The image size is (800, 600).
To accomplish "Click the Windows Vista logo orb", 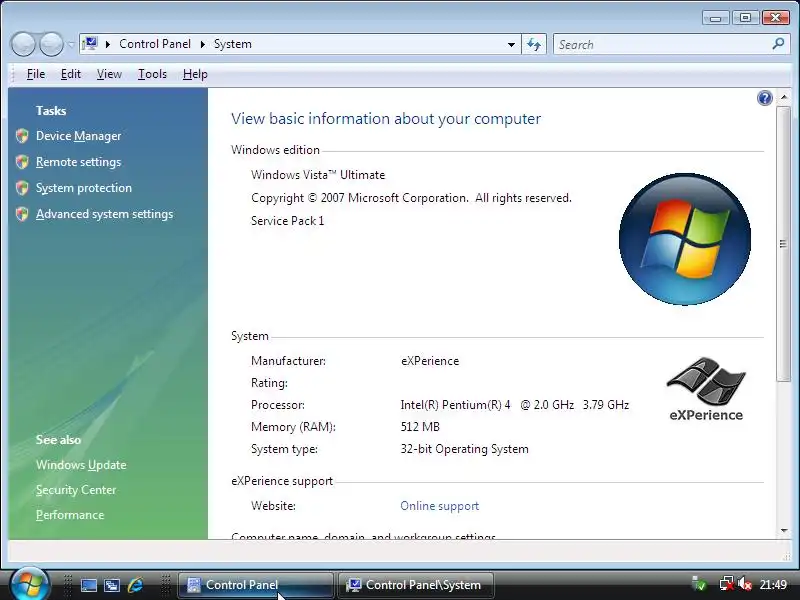I will [x=684, y=239].
